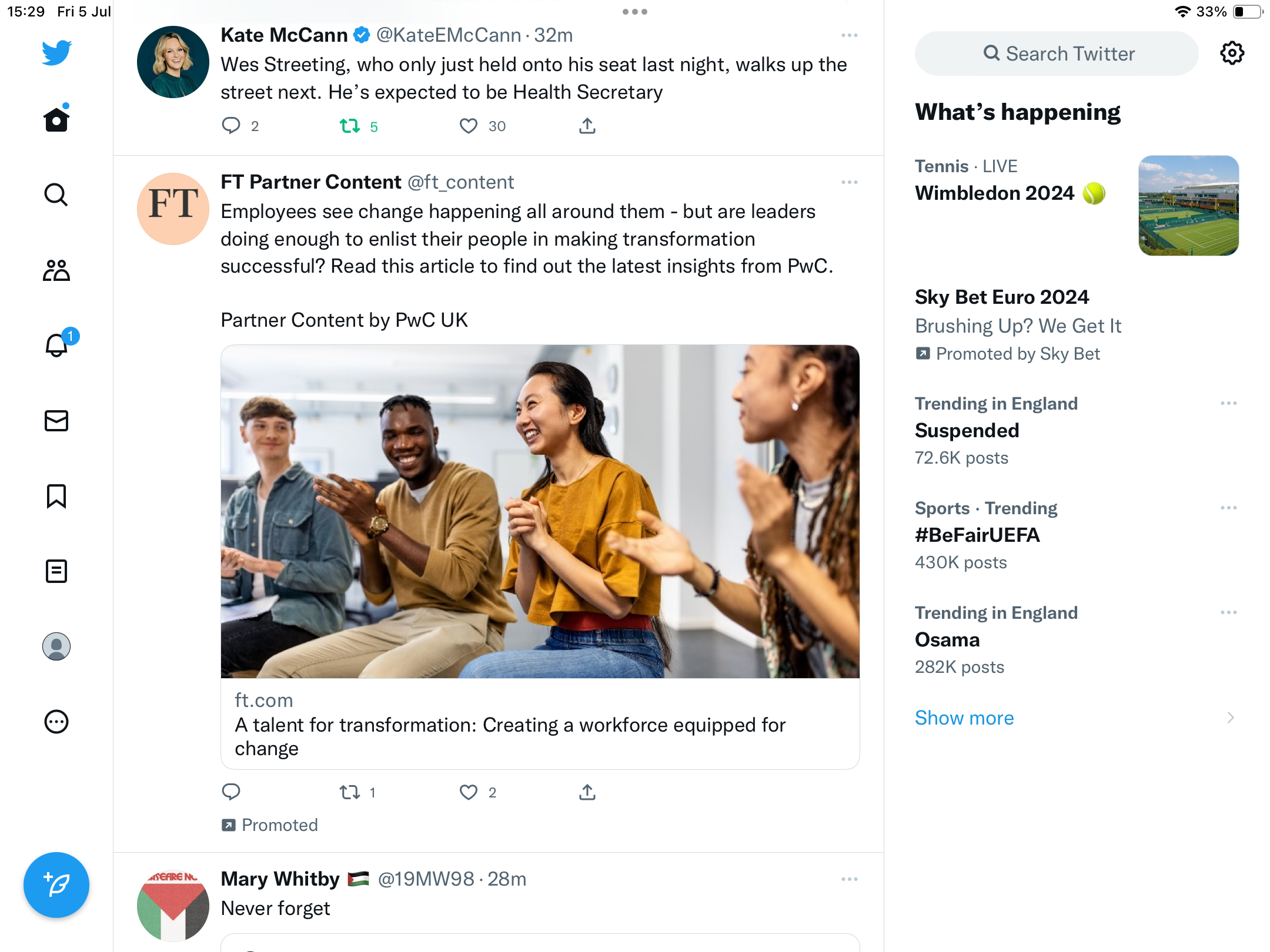Open the #BeFairUEFA trending topic
The height and width of the screenshot is (952, 1270).
pos(977,535)
